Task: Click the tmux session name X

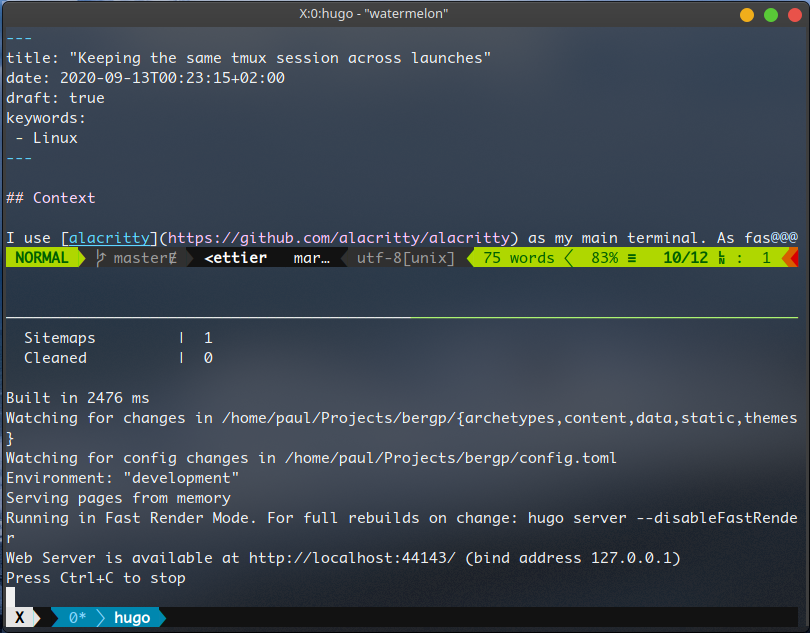Action: pyautogui.click(x=20, y=617)
